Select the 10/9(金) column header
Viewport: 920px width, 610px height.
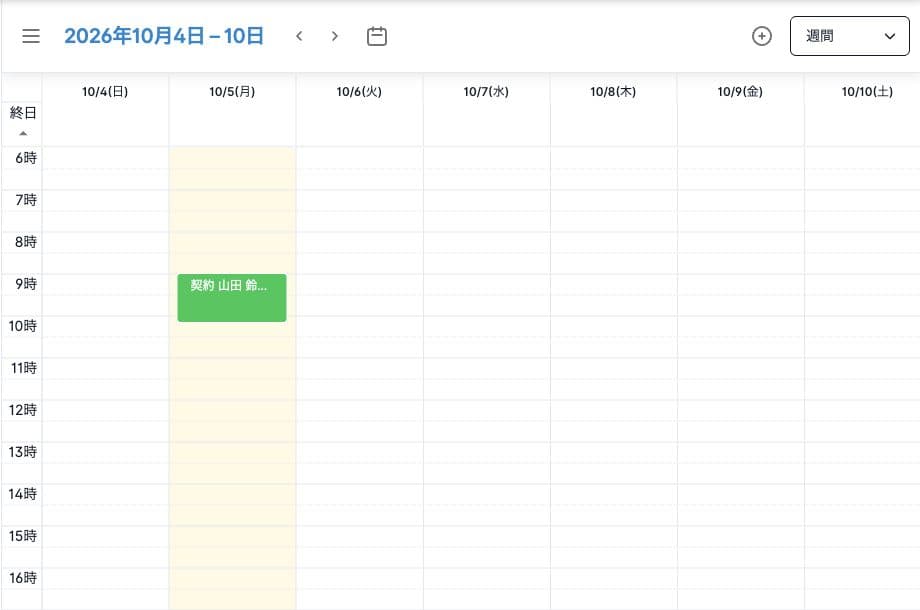tap(740, 92)
